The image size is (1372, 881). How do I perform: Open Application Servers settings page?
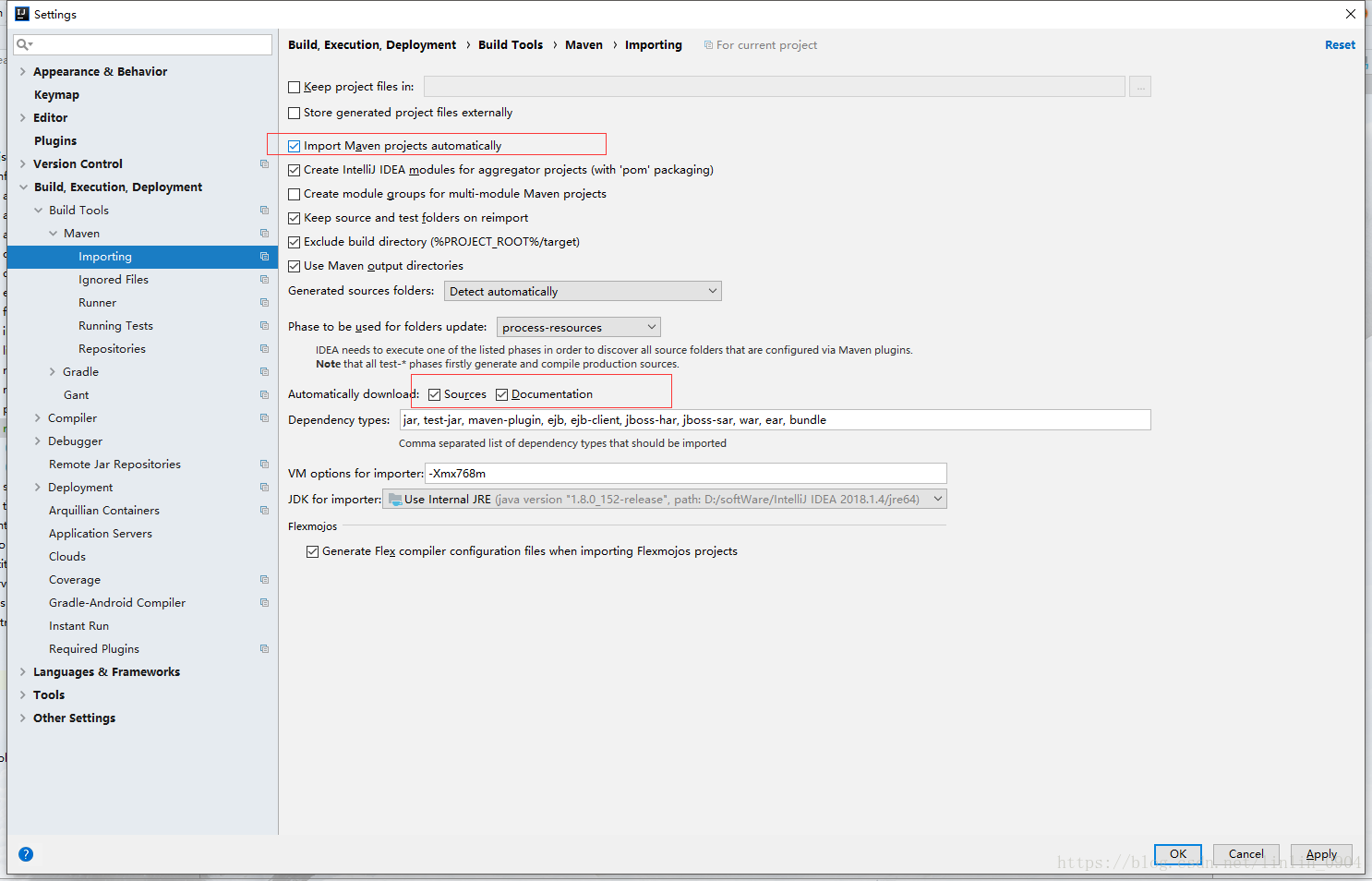(101, 534)
